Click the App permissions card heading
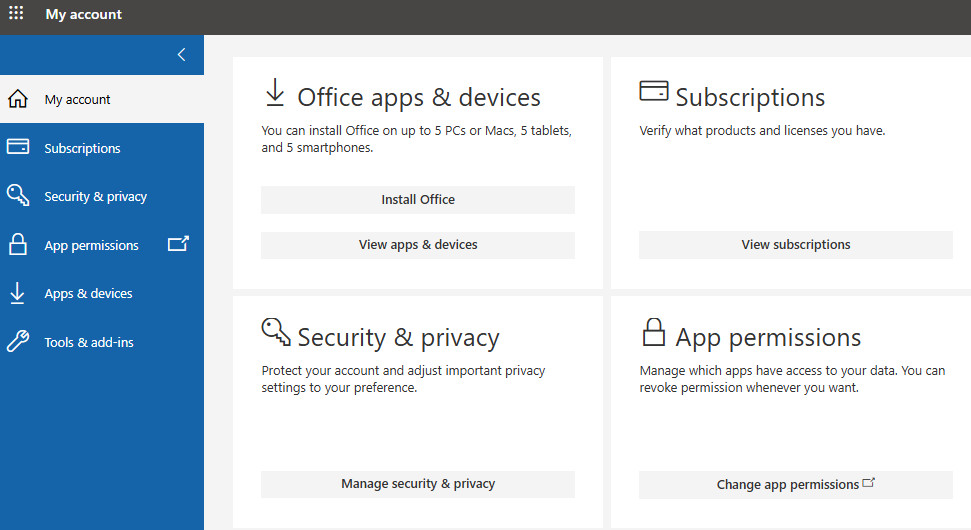The width and height of the screenshot is (971, 530). click(x=768, y=337)
